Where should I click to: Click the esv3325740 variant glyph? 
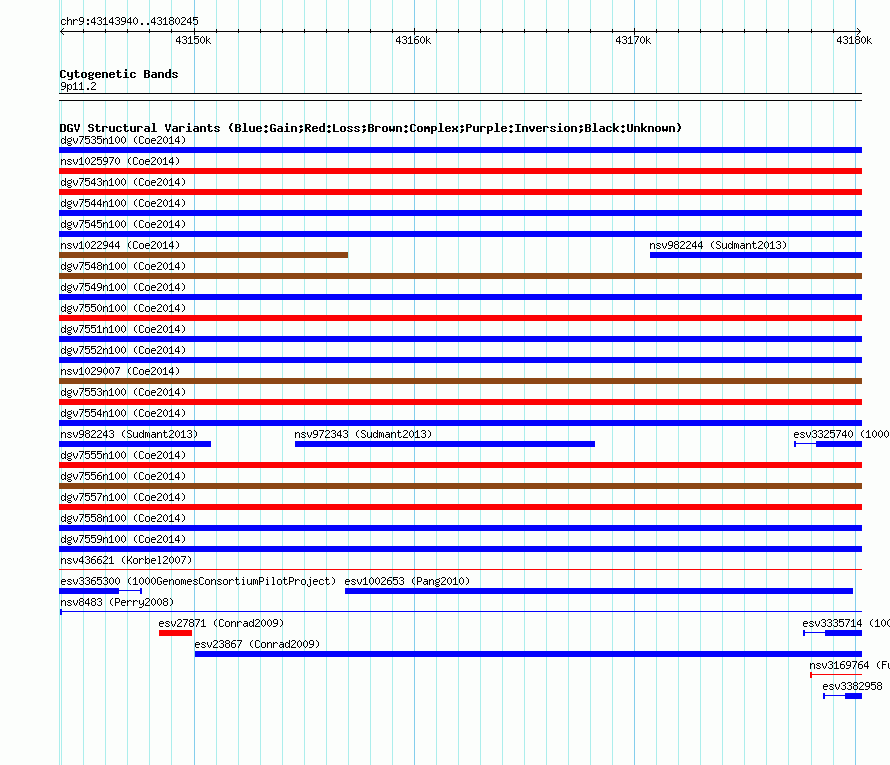point(828,444)
